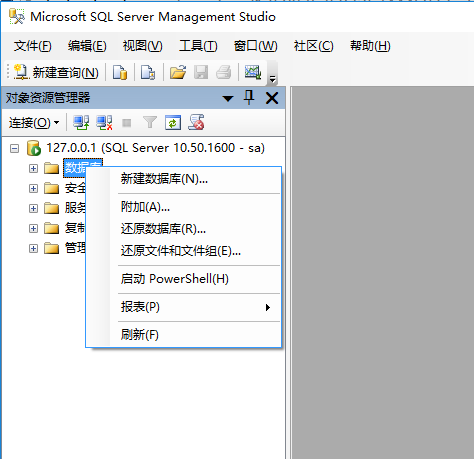
Task: Choose 还原数据库(R)... from context menu
Action: (183, 229)
